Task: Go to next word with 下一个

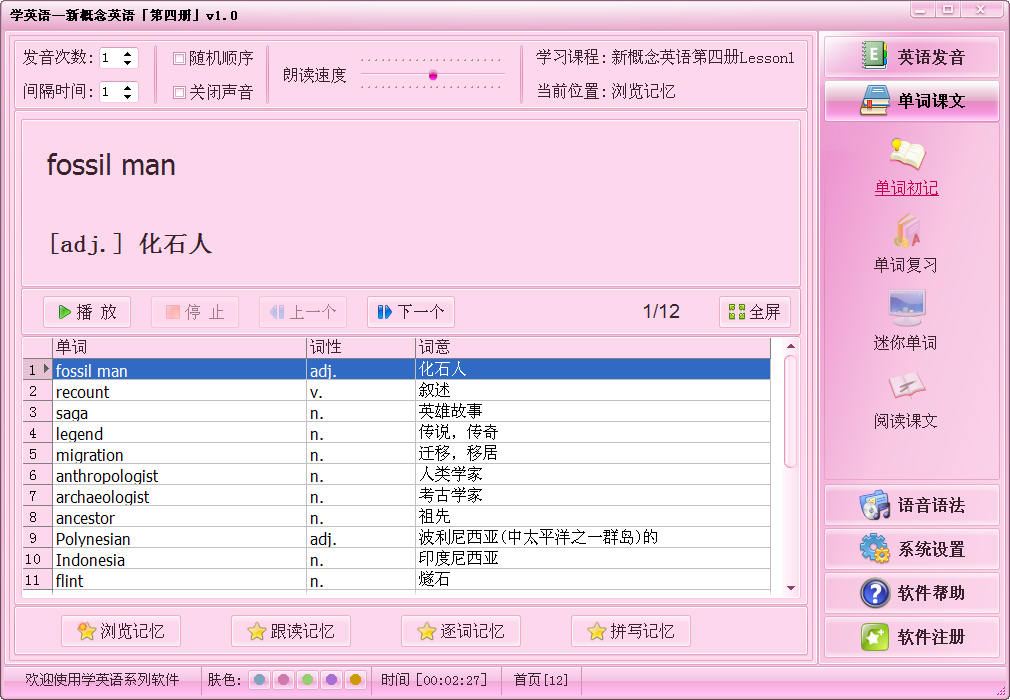Action: pos(411,312)
